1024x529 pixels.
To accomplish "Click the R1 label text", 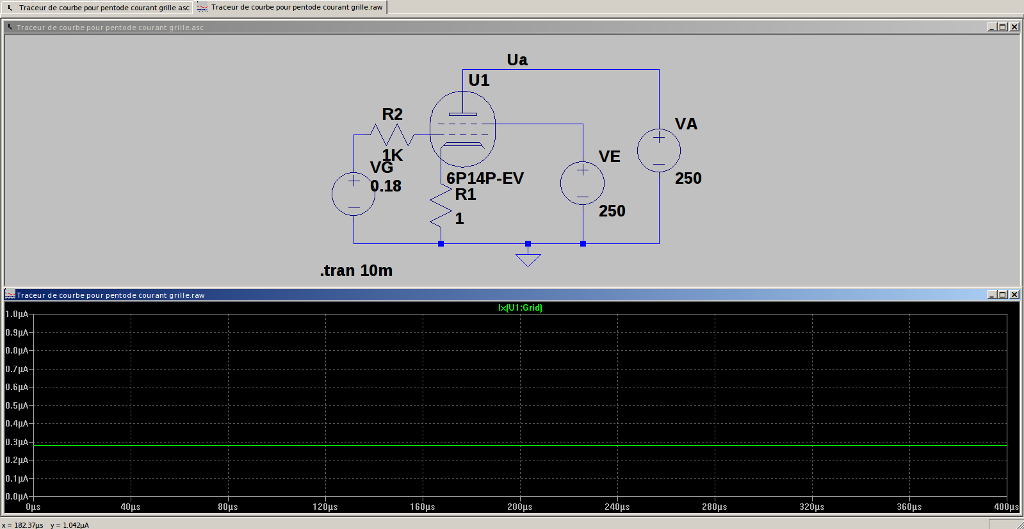I will click(466, 194).
